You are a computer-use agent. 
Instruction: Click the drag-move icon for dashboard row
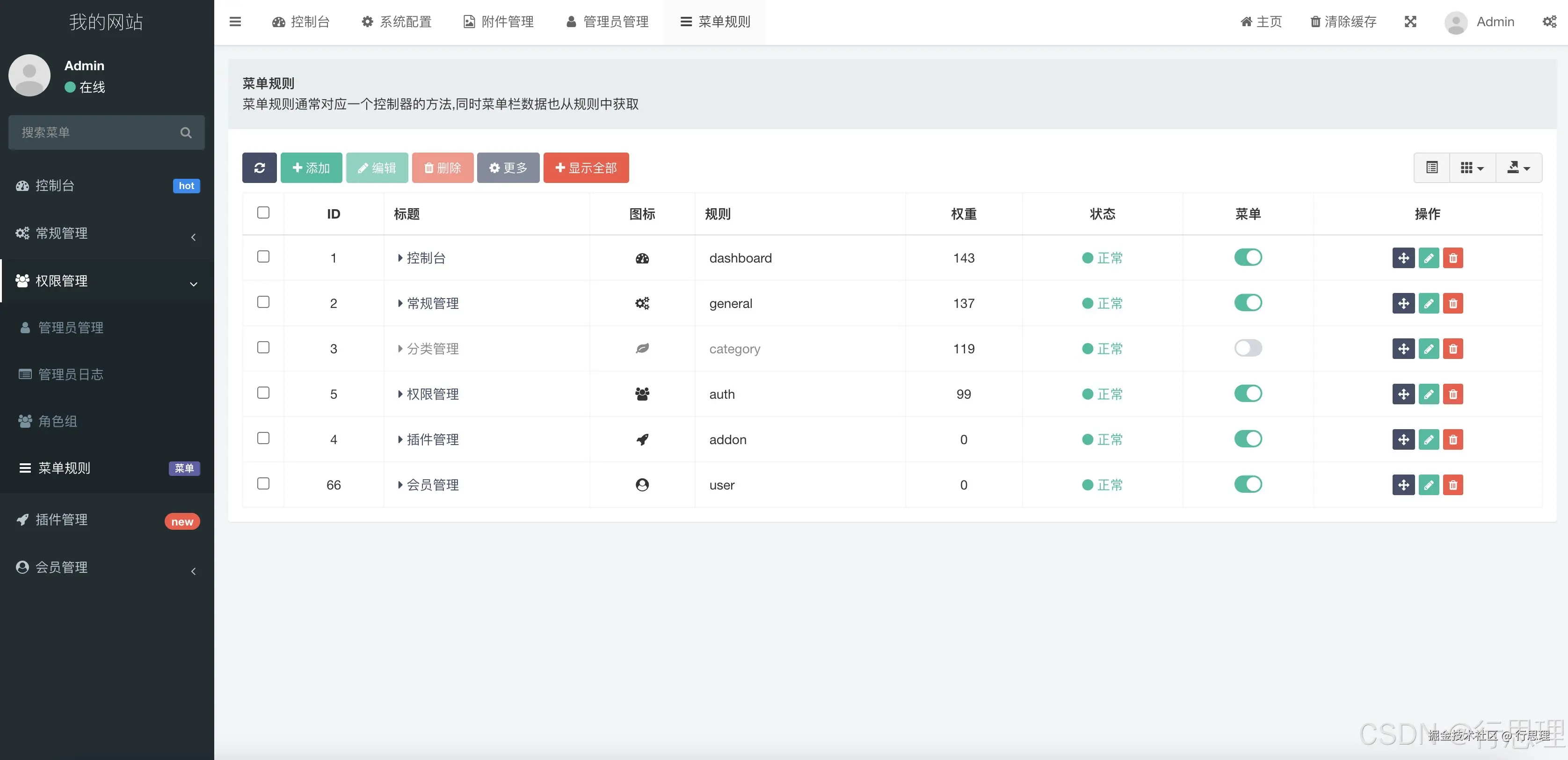point(1403,258)
